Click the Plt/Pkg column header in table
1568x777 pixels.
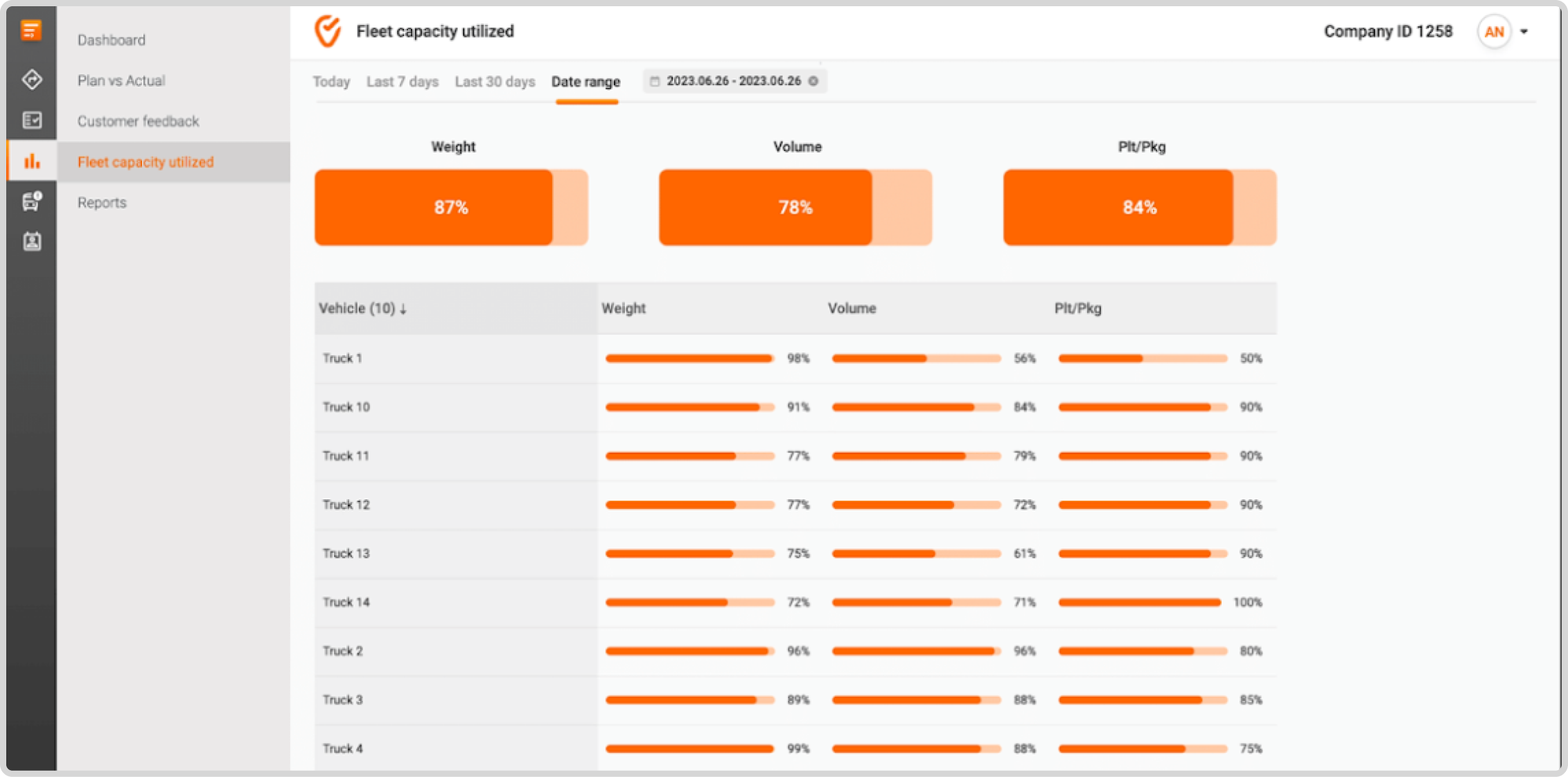pos(1078,309)
